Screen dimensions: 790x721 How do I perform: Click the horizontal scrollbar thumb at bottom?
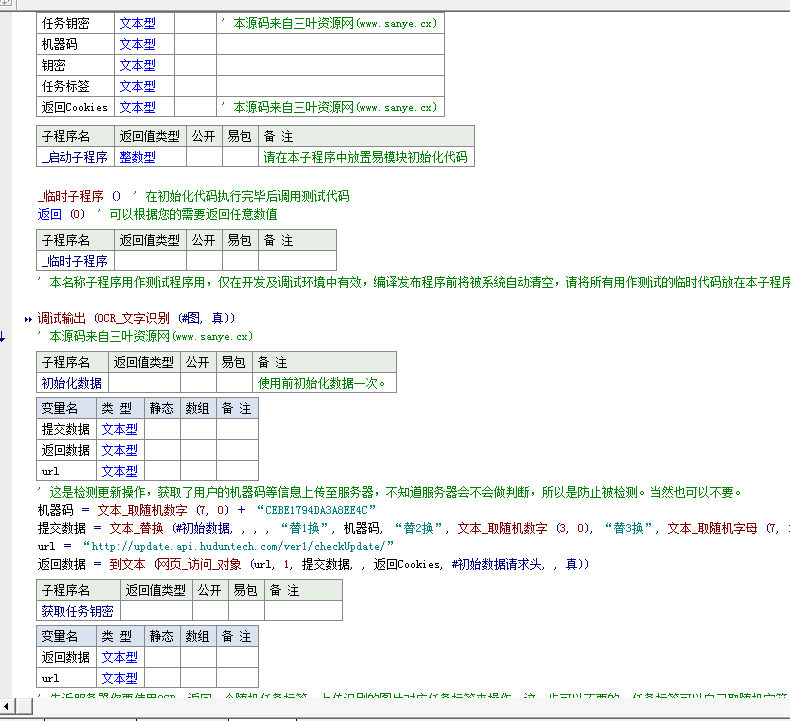click(x=23, y=706)
